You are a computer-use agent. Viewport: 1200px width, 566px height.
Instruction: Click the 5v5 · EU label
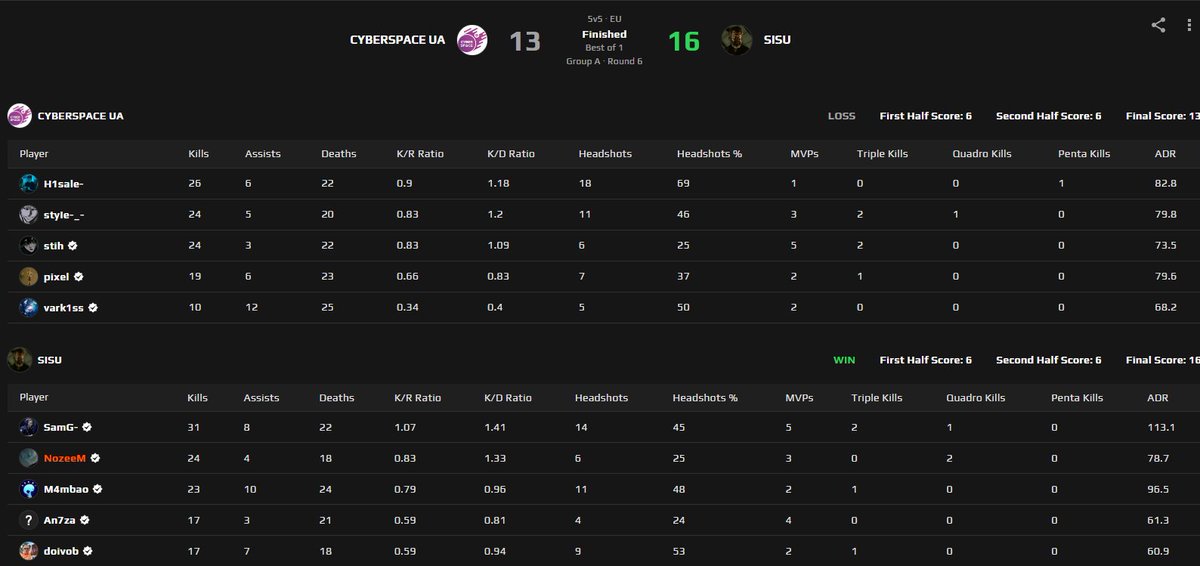604,20
